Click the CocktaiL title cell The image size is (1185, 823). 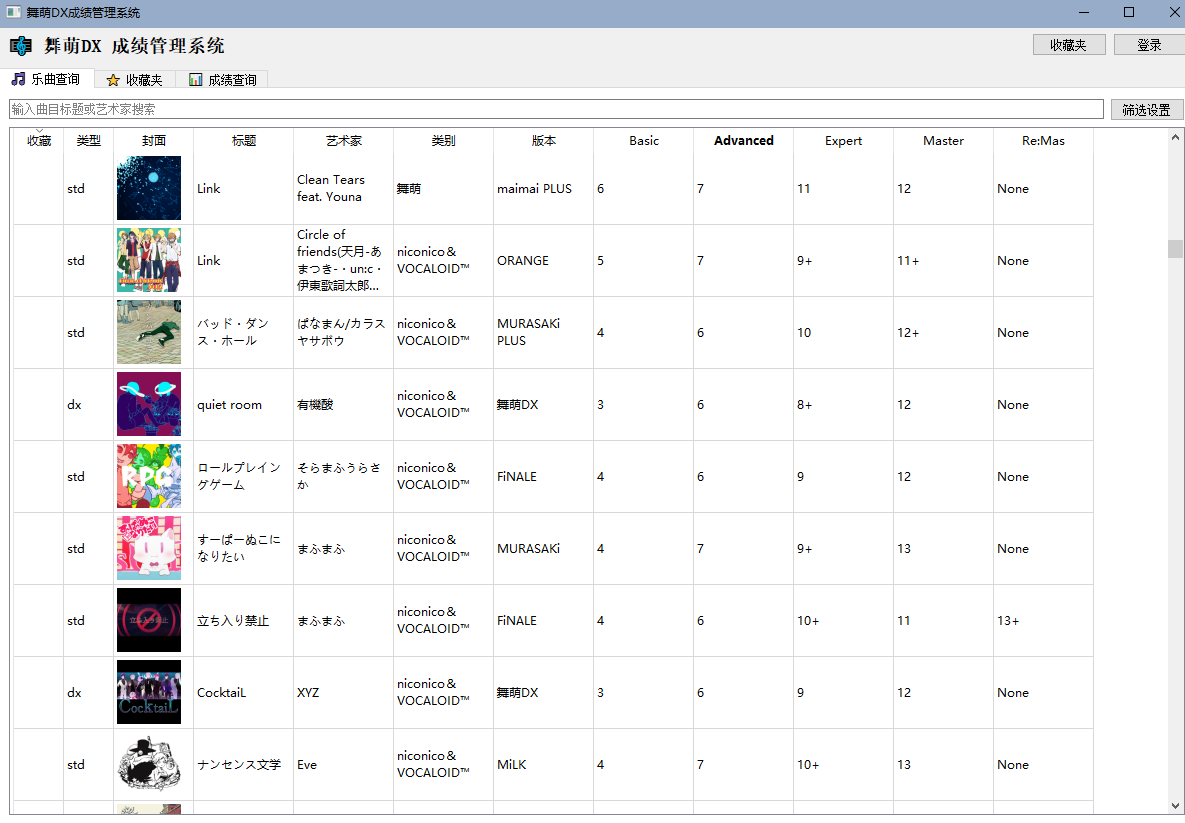tap(243, 692)
